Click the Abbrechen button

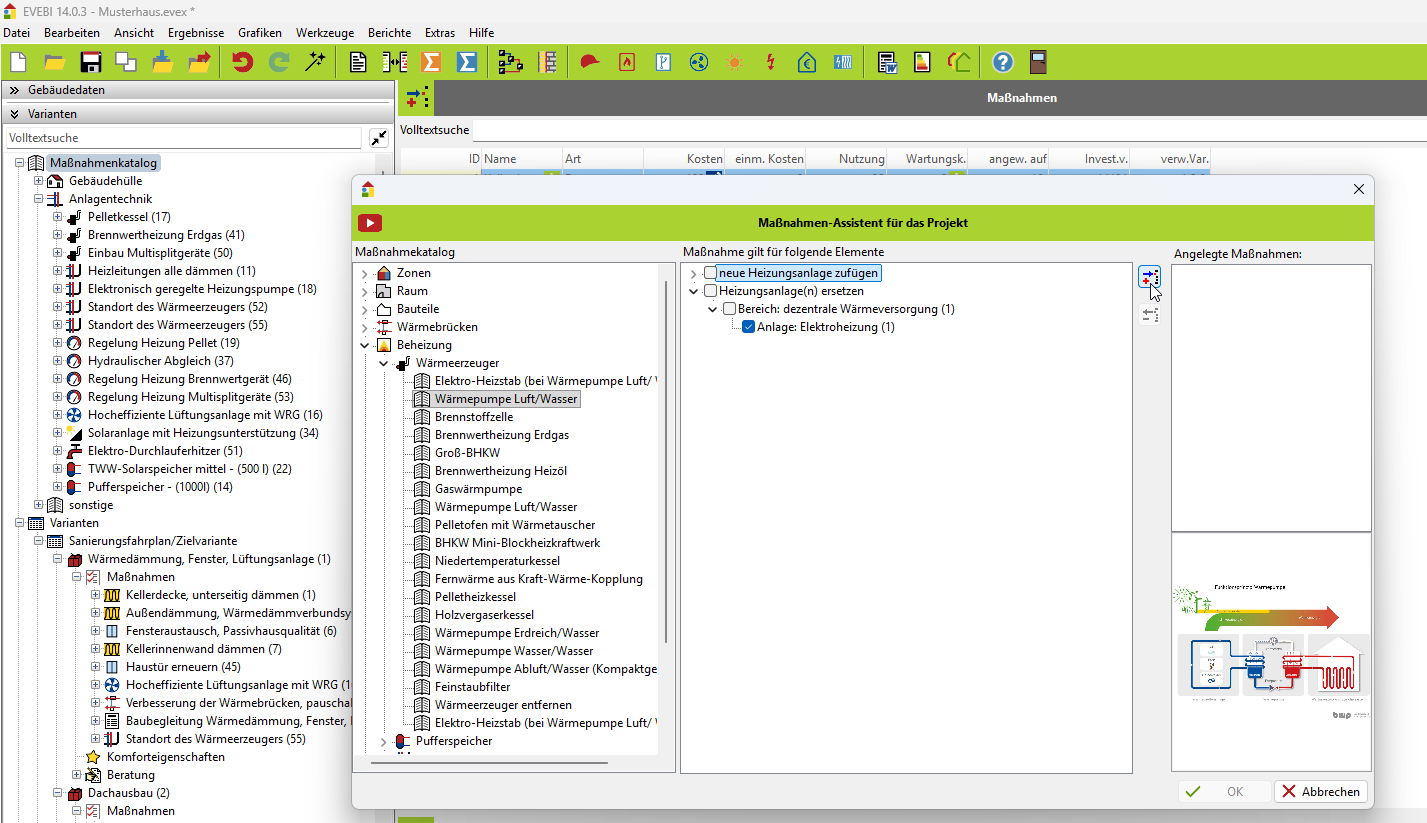click(1320, 791)
